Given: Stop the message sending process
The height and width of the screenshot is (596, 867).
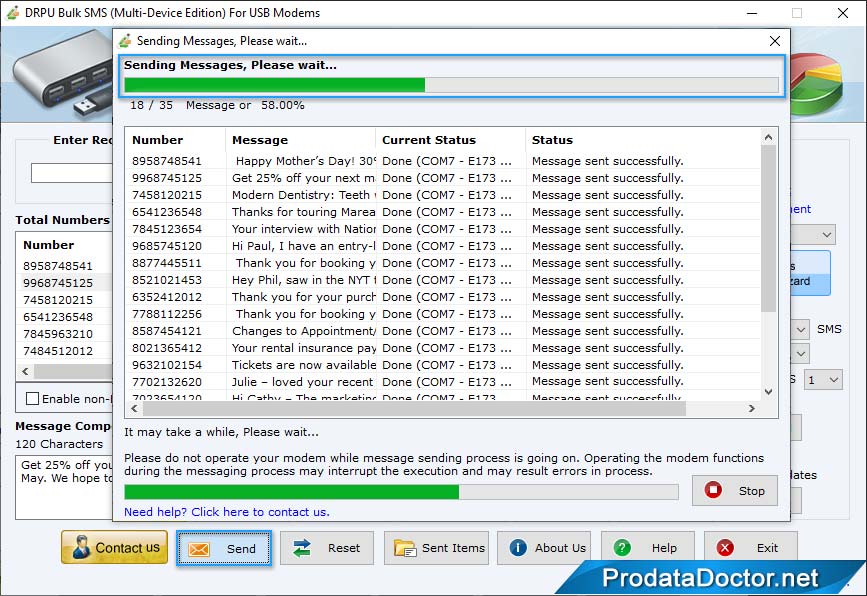Looking at the screenshot, I should click(735, 490).
